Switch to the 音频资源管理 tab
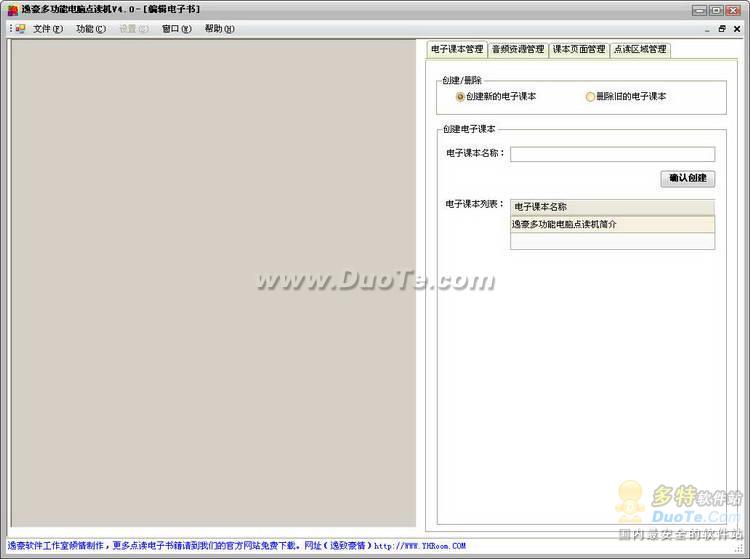This screenshot has width=750, height=559. [x=518, y=49]
